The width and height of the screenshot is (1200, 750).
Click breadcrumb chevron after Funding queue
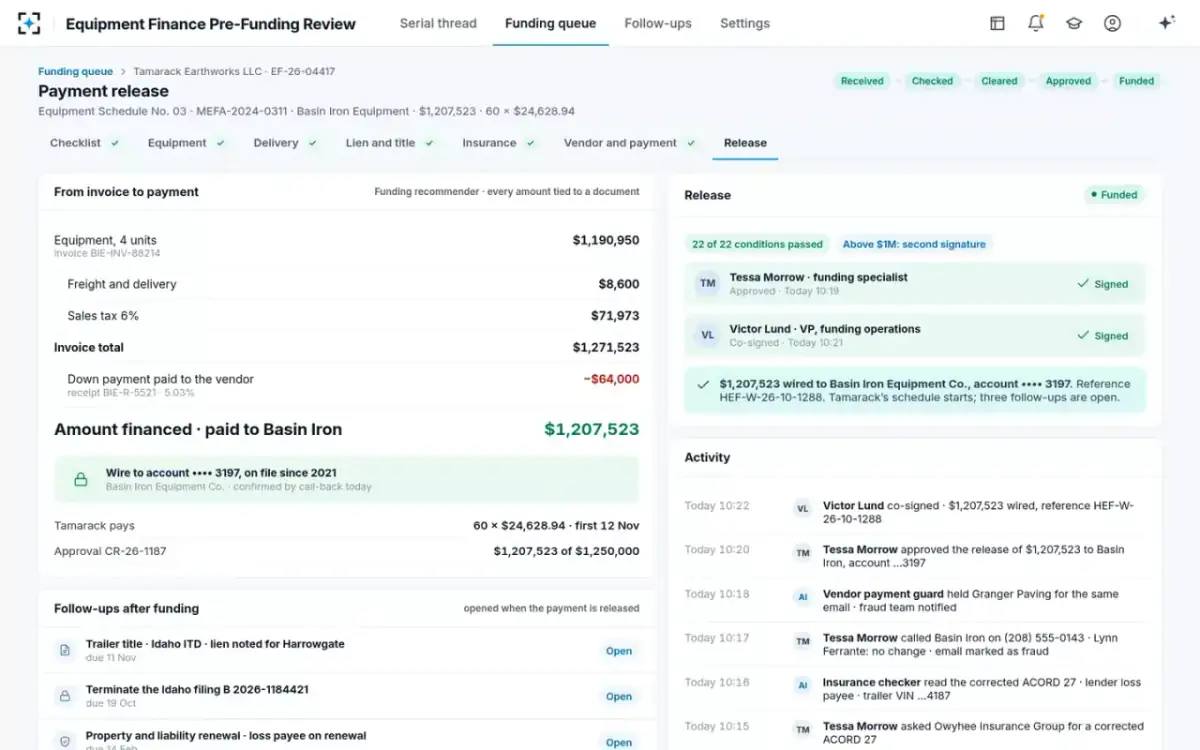tap(123, 72)
